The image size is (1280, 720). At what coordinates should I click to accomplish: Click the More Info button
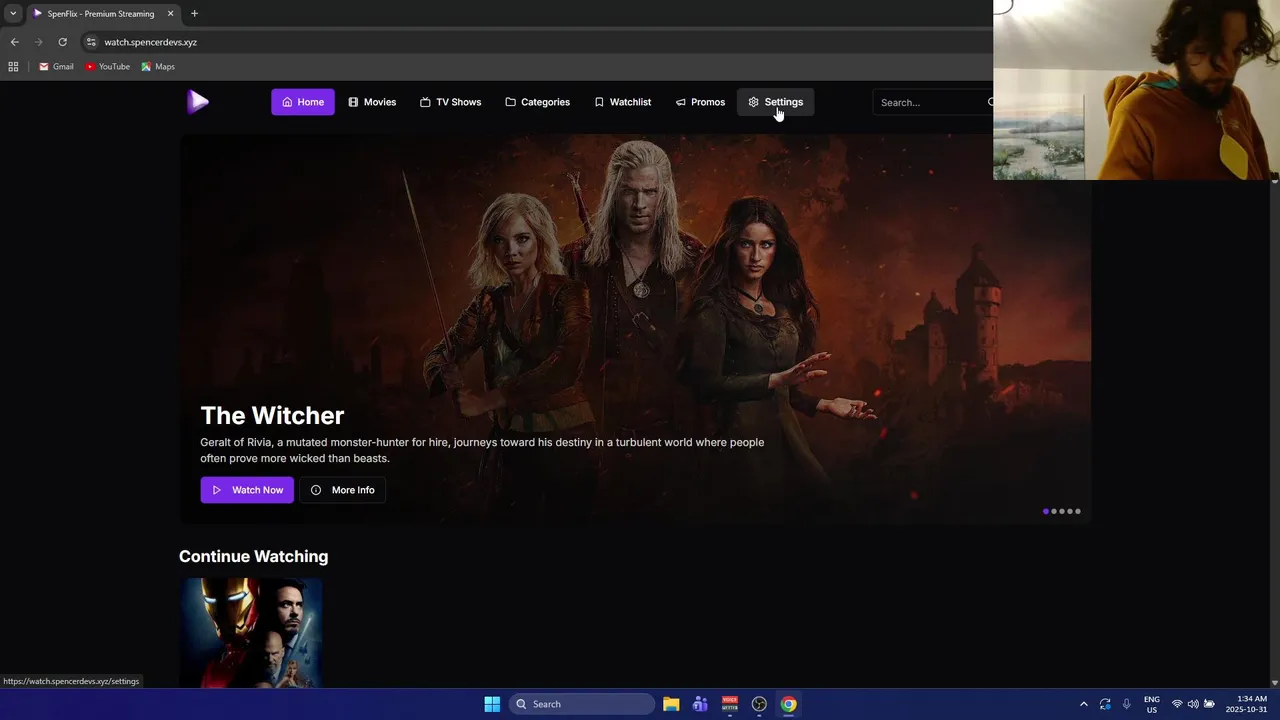click(342, 490)
